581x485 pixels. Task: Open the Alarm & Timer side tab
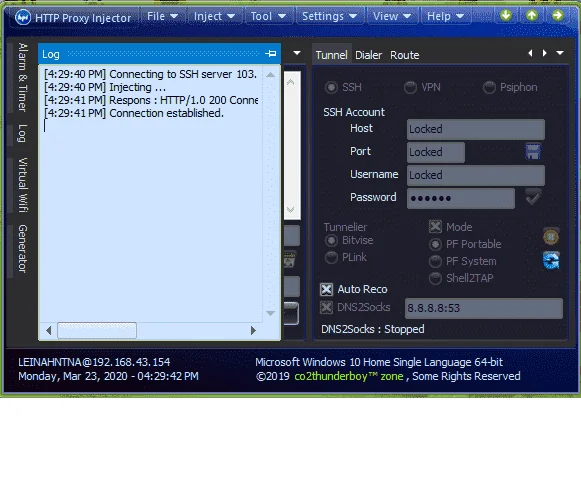click(x=22, y=77)
